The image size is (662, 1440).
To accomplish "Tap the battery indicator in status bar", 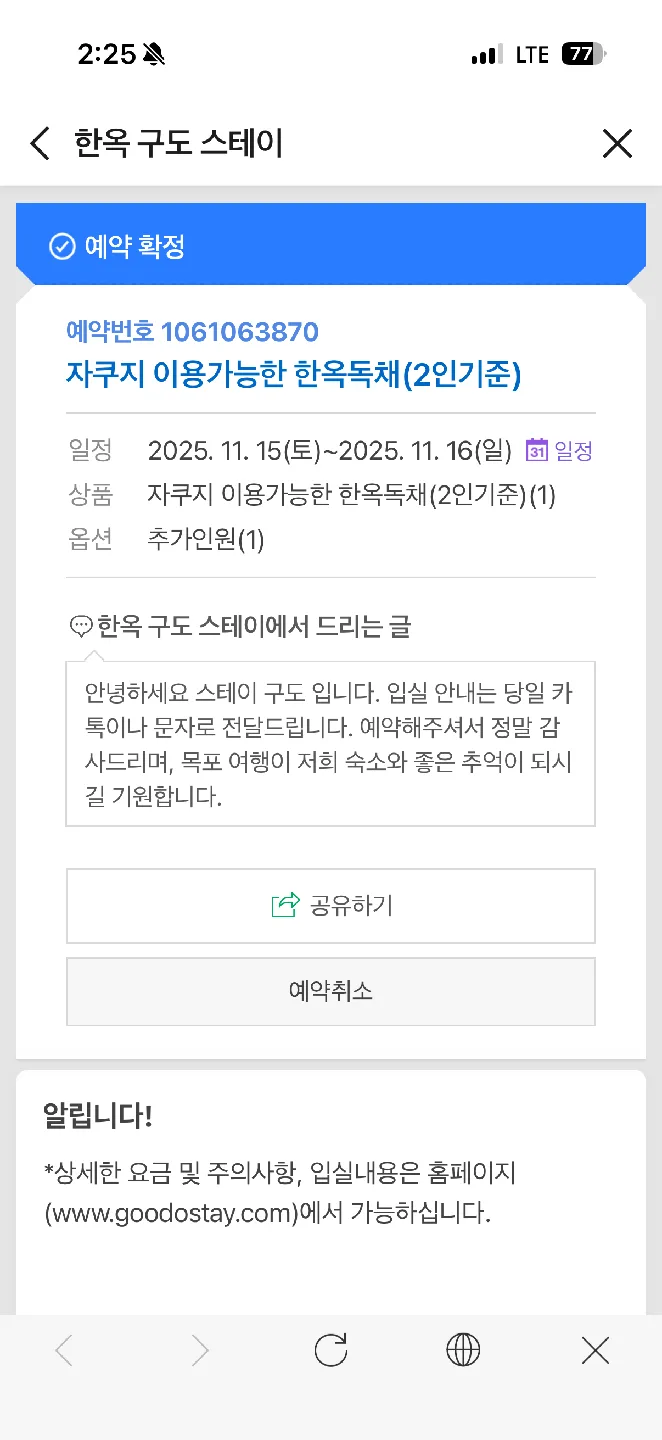I will tap(584, 55).
